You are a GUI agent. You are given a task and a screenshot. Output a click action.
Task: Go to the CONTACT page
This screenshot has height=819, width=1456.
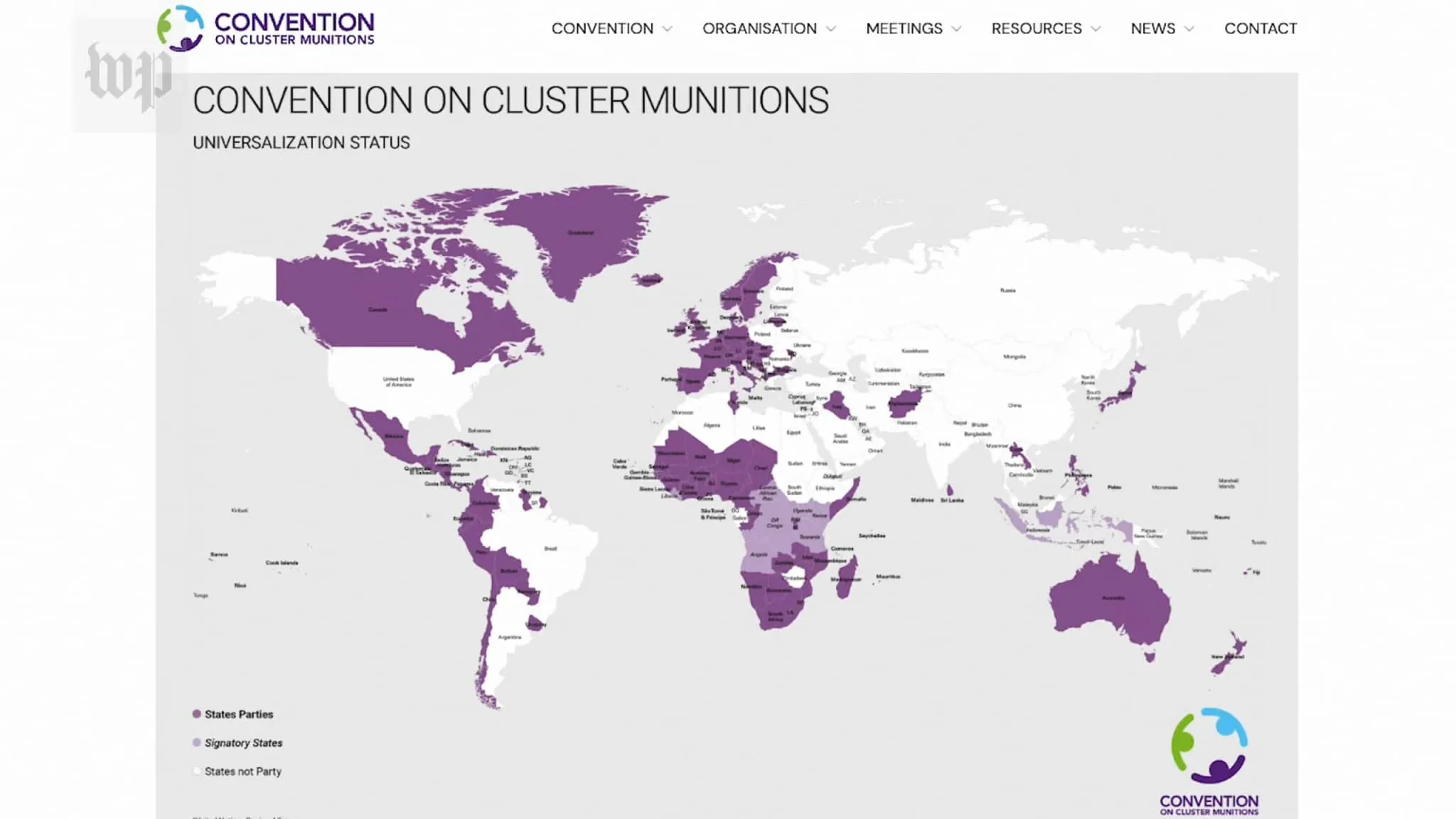click(x=1260, y=28)
